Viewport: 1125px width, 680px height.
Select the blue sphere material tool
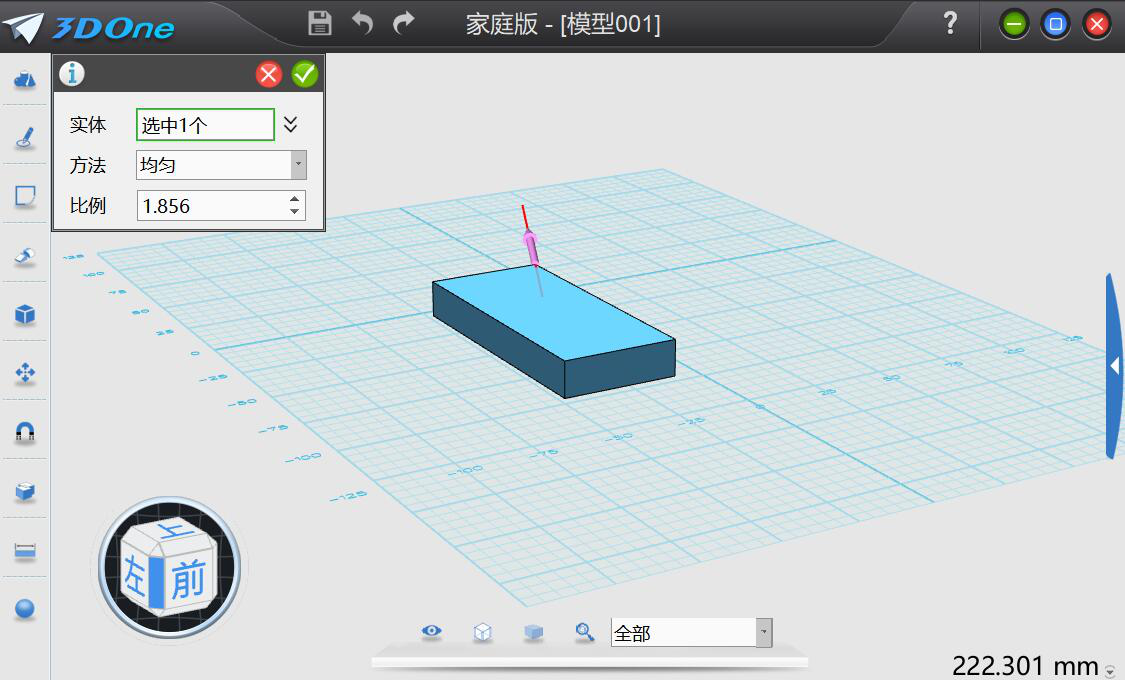[25, 609]
